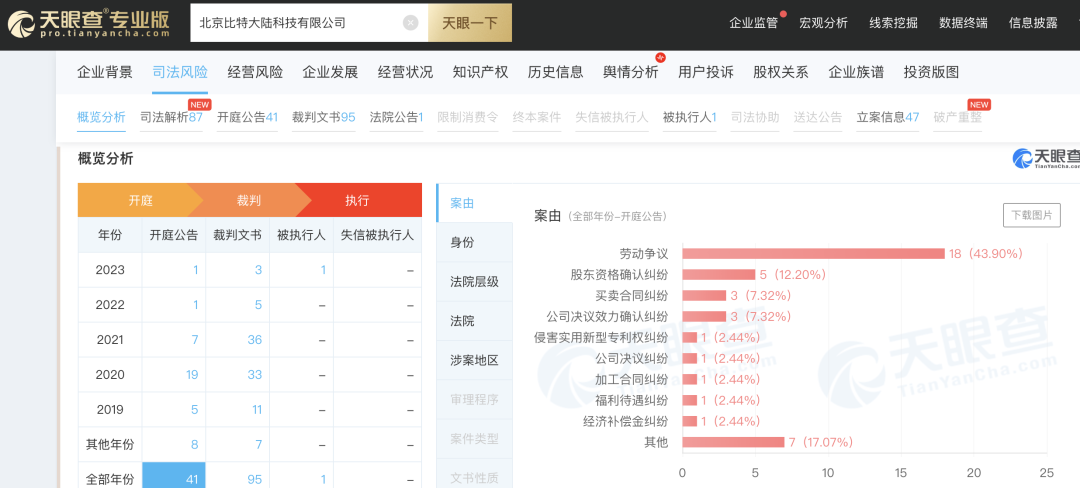Select the 司法风险 tab
Image resolution: width=1080 pixels, height=488 pixels.
180,72
